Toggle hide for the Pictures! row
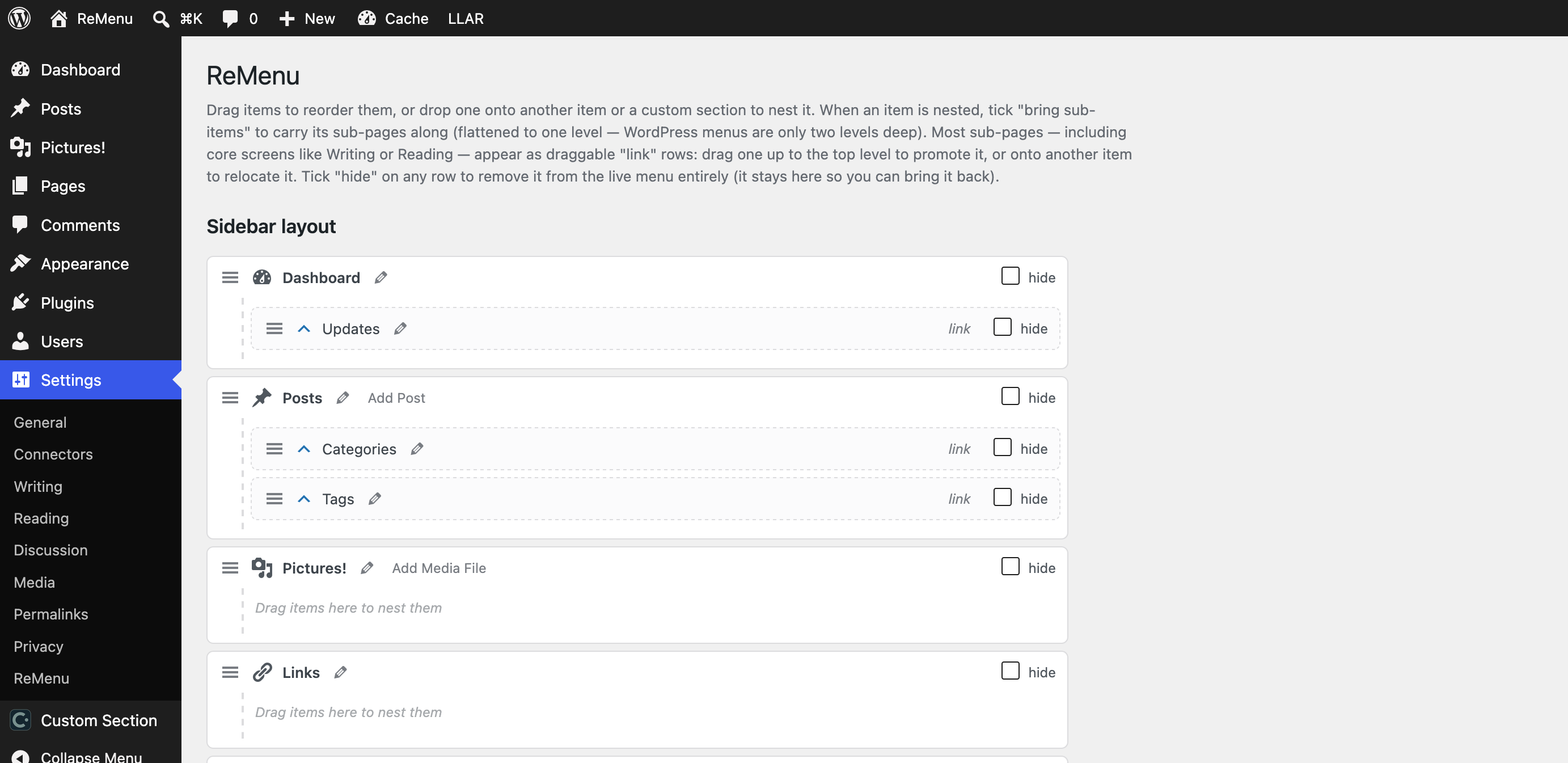Image resolution: width=1568 pixels, height=763 pixels. click(1011, 566)
